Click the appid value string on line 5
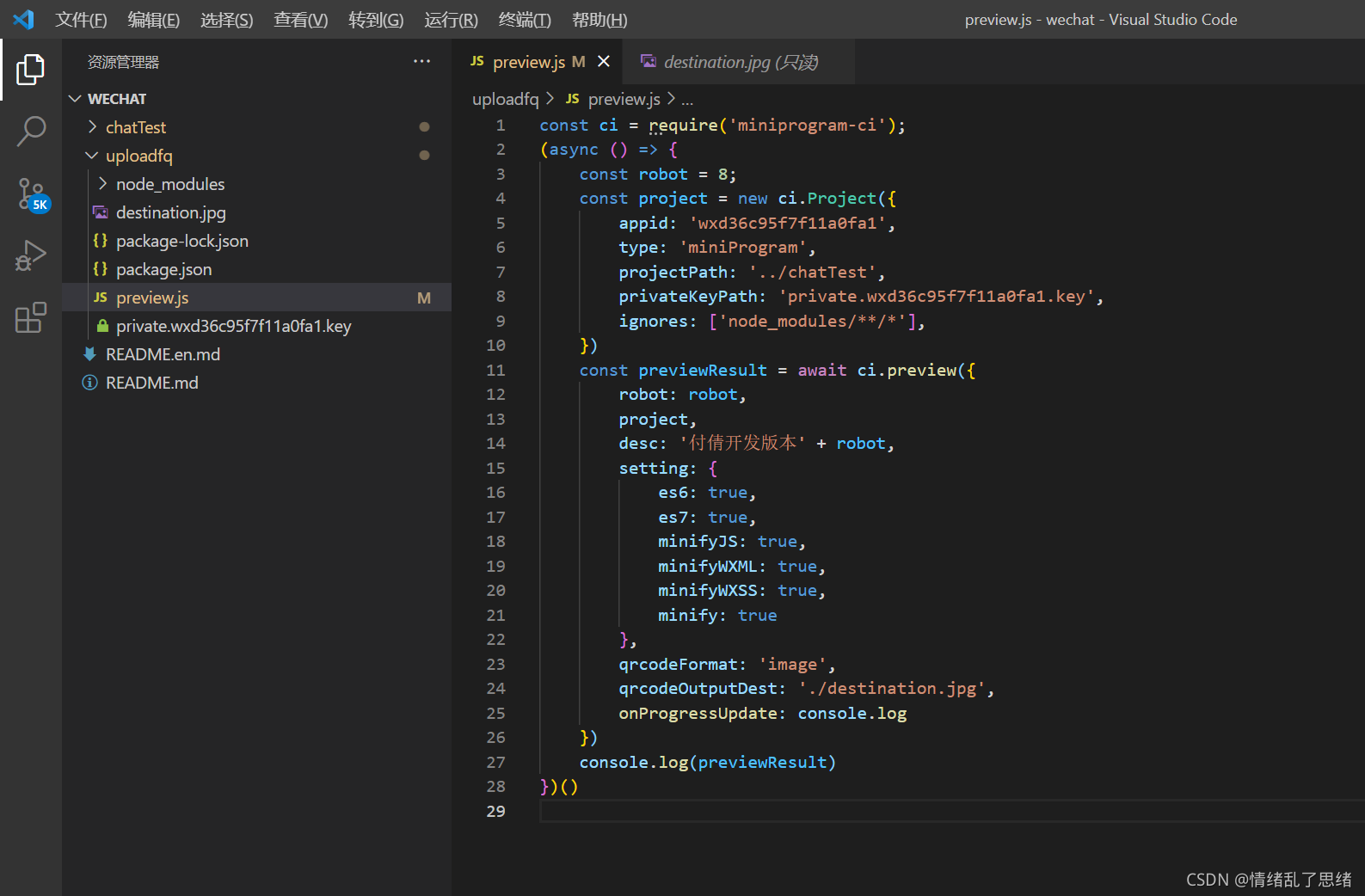 click(x=787, y=224)
